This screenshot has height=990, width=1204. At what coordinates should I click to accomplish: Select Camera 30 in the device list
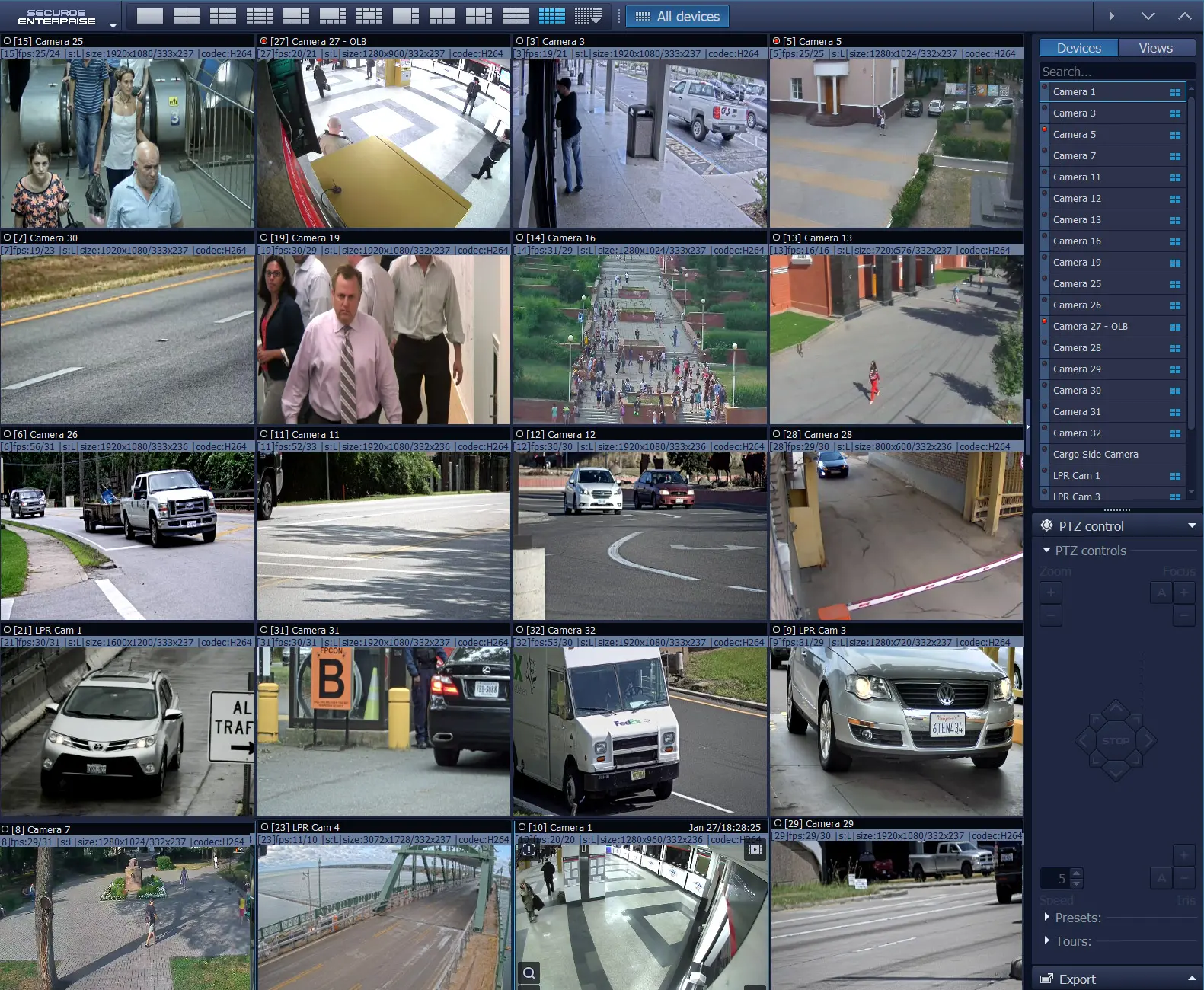(x=1113, y=390)
